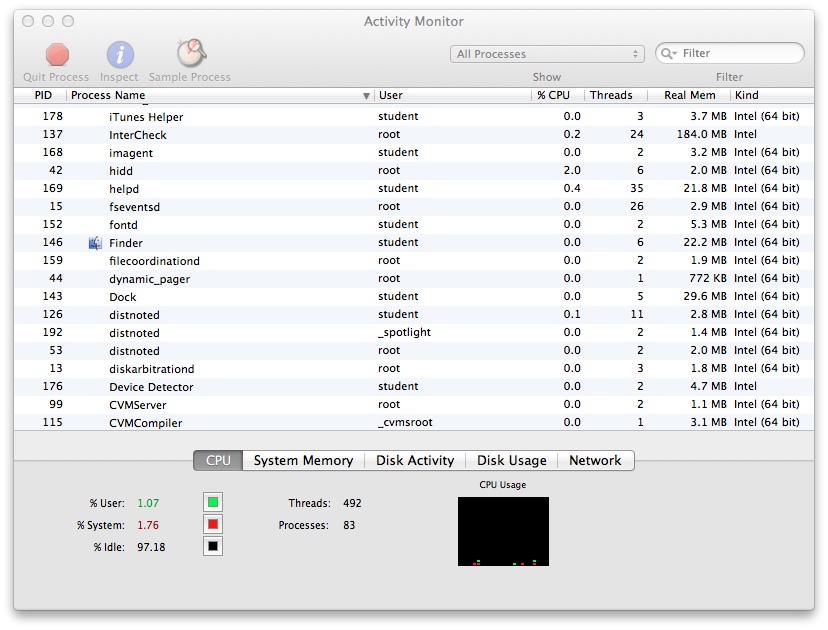Select the fontd process row
Image resolution: width=828 pixels, height=630 pixels.
point(414,224)
